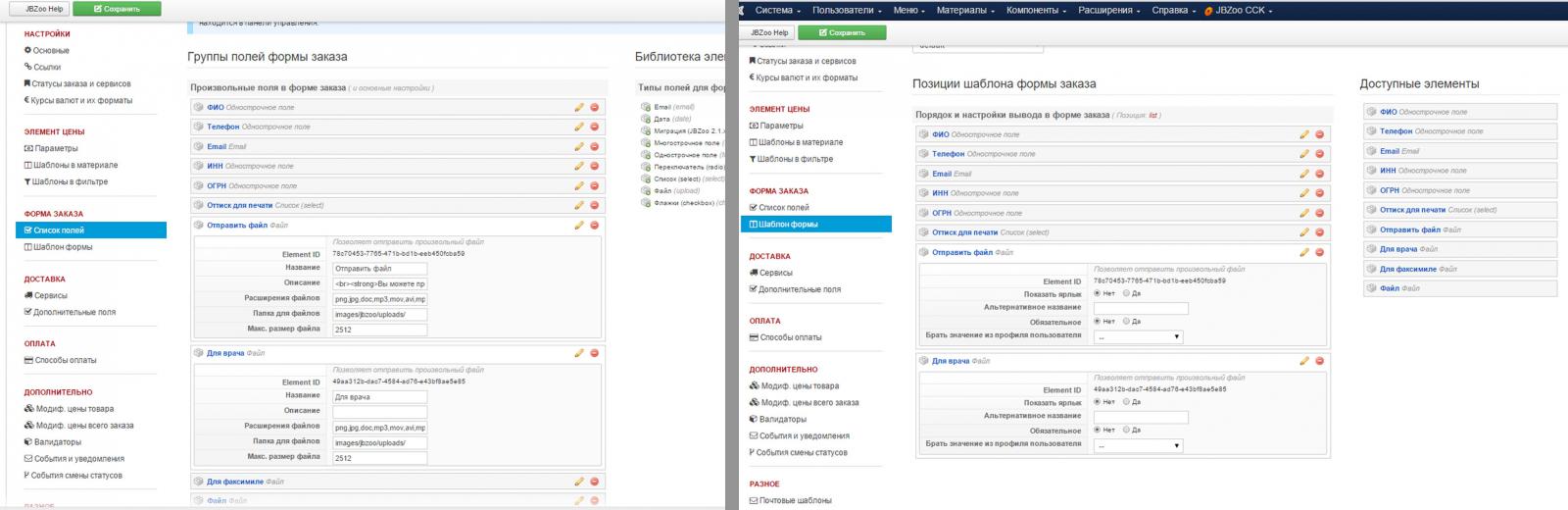Click add icon for Дата (date) field type

(x=646, y=119)
